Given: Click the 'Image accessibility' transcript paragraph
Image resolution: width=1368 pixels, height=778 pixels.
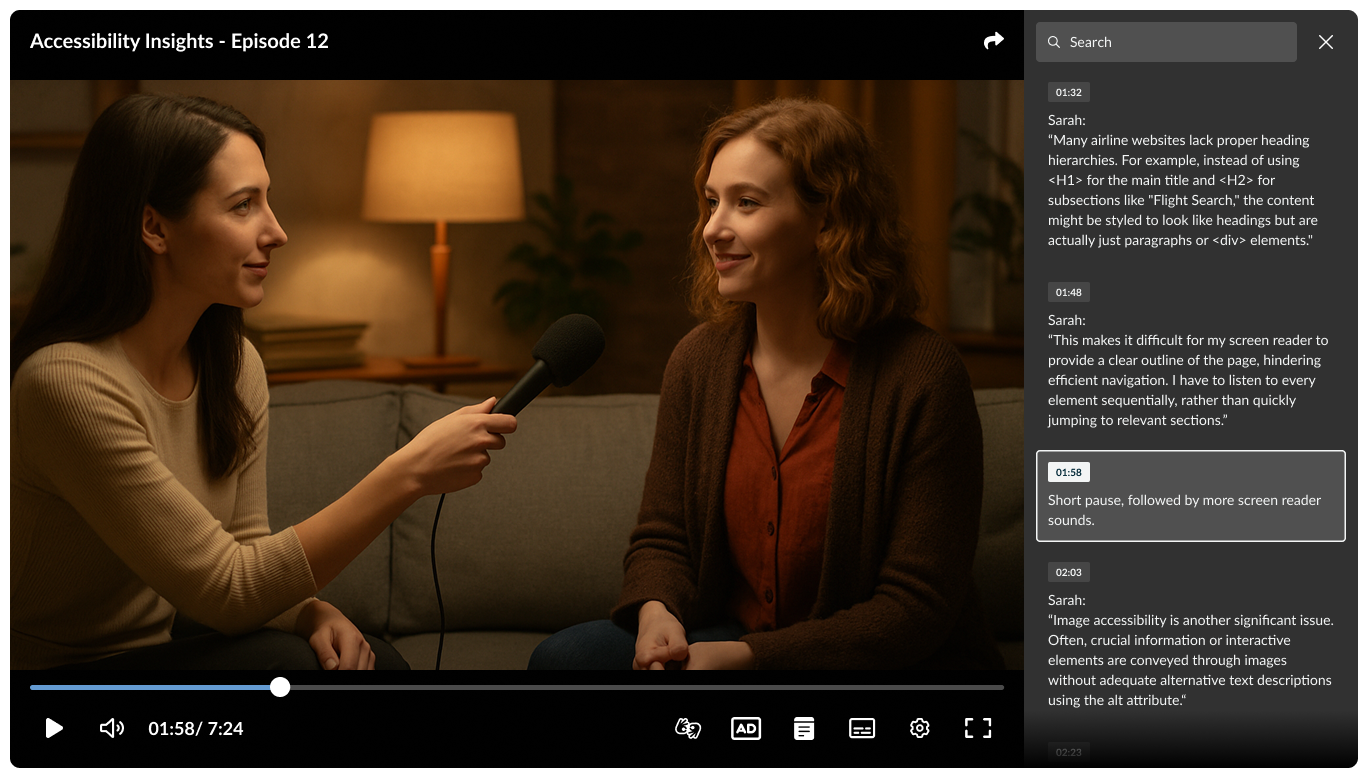Looking at the screenshot, I should tap(1190, 660).
